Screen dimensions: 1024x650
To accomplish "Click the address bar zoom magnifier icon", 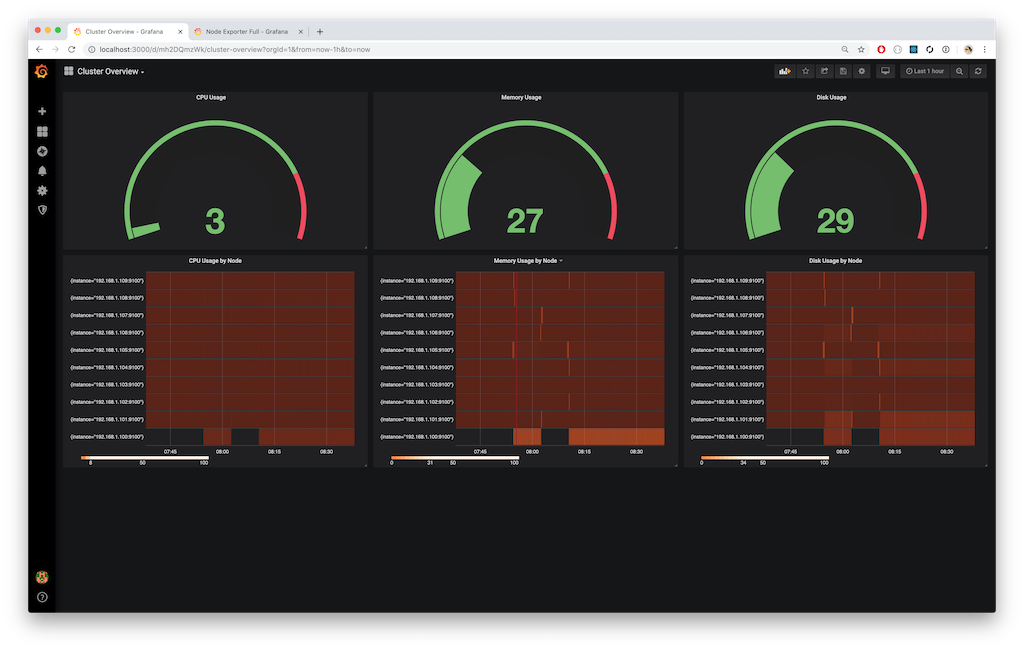I will coord(845,50).
